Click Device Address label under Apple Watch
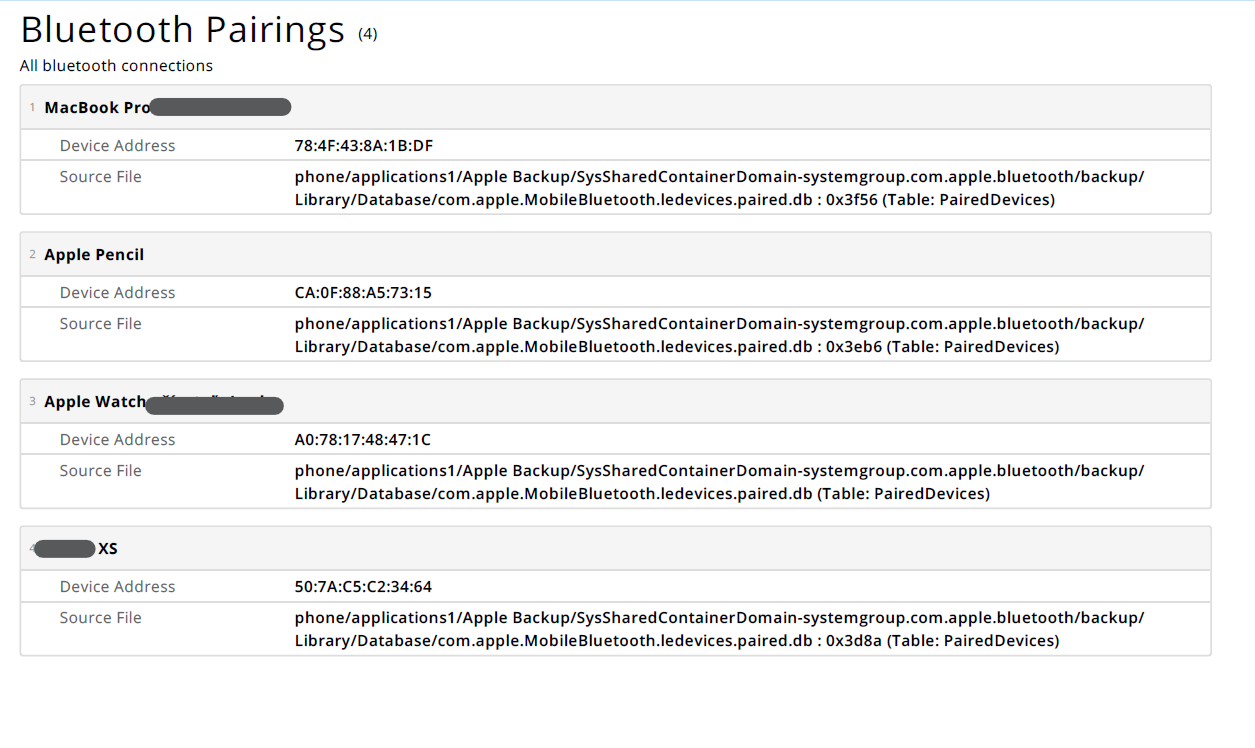1255x748 pixels. pos(117,440)
